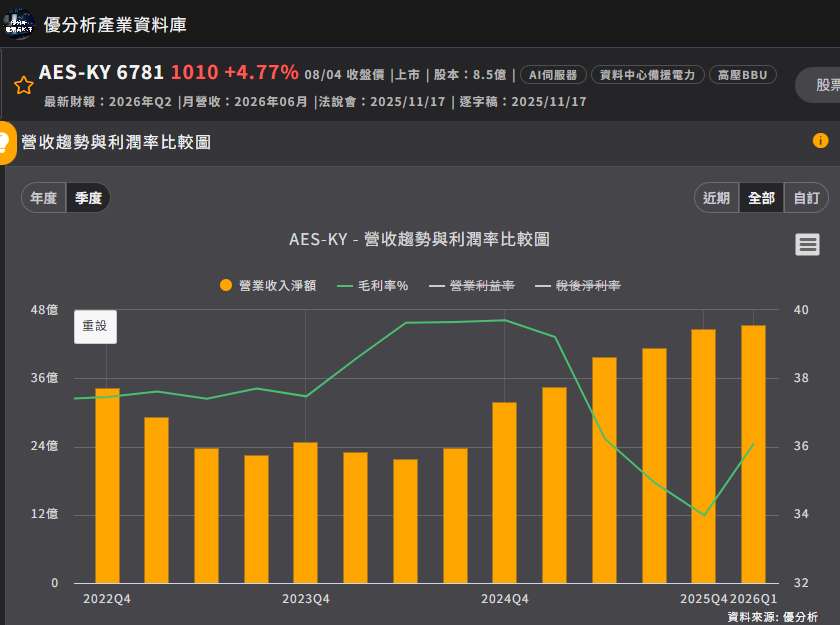The image size is (840, 625).
Task: Click 月營收:2026年06月 text
Action: (x=245, y=102)
